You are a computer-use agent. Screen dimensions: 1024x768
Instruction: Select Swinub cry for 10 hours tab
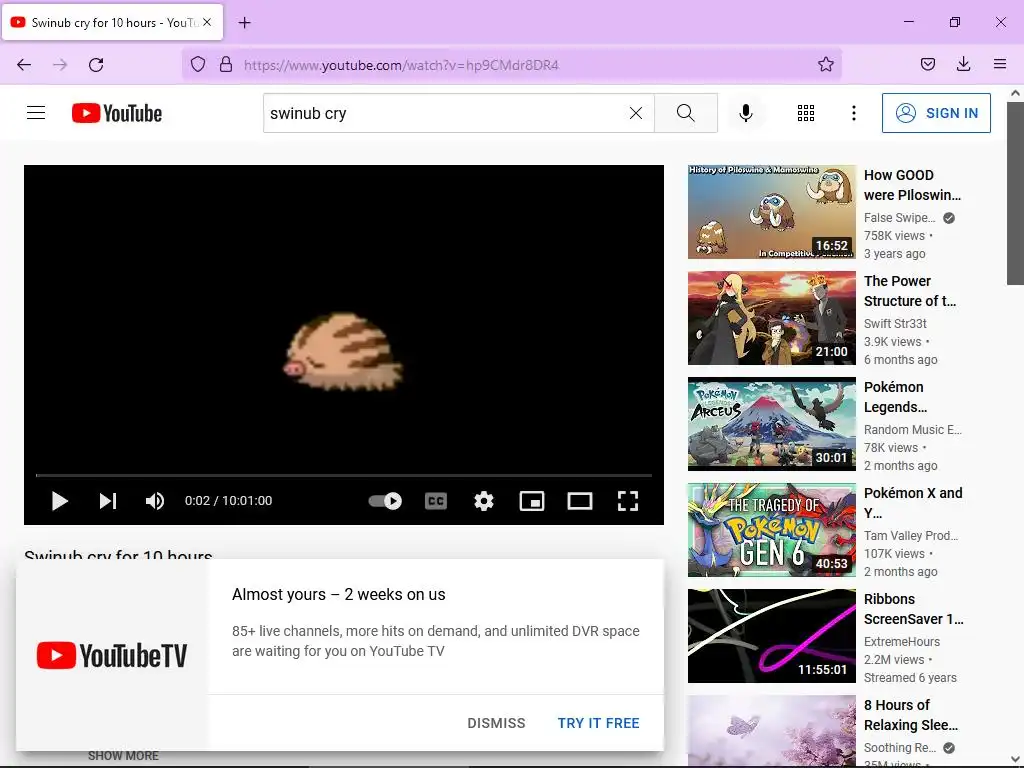click(x=113, y=22)
